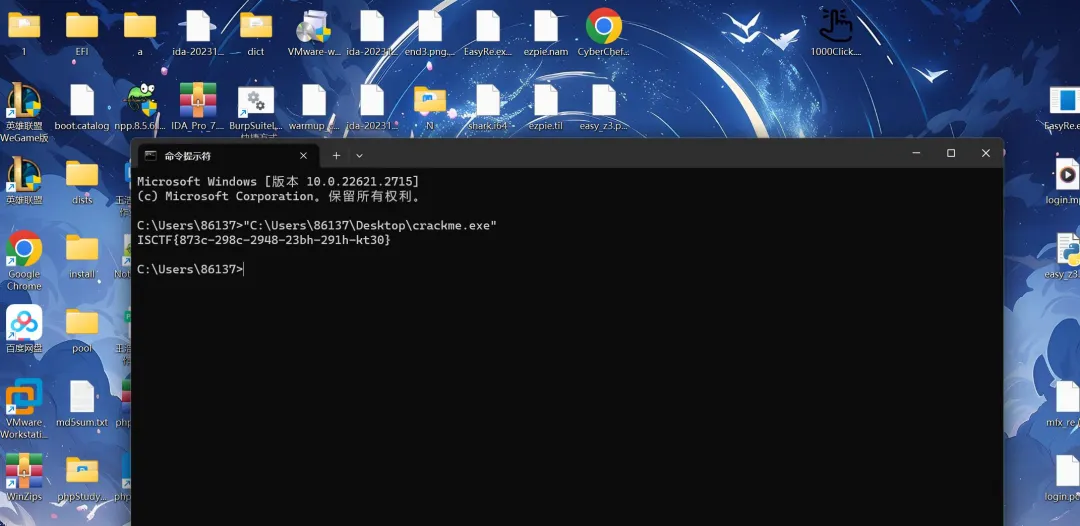Image resolution: width=1080 pixels, height=526 pixels.
Task: Select the ida-20231 file next to dict
Action: click(x=198, y=26)
